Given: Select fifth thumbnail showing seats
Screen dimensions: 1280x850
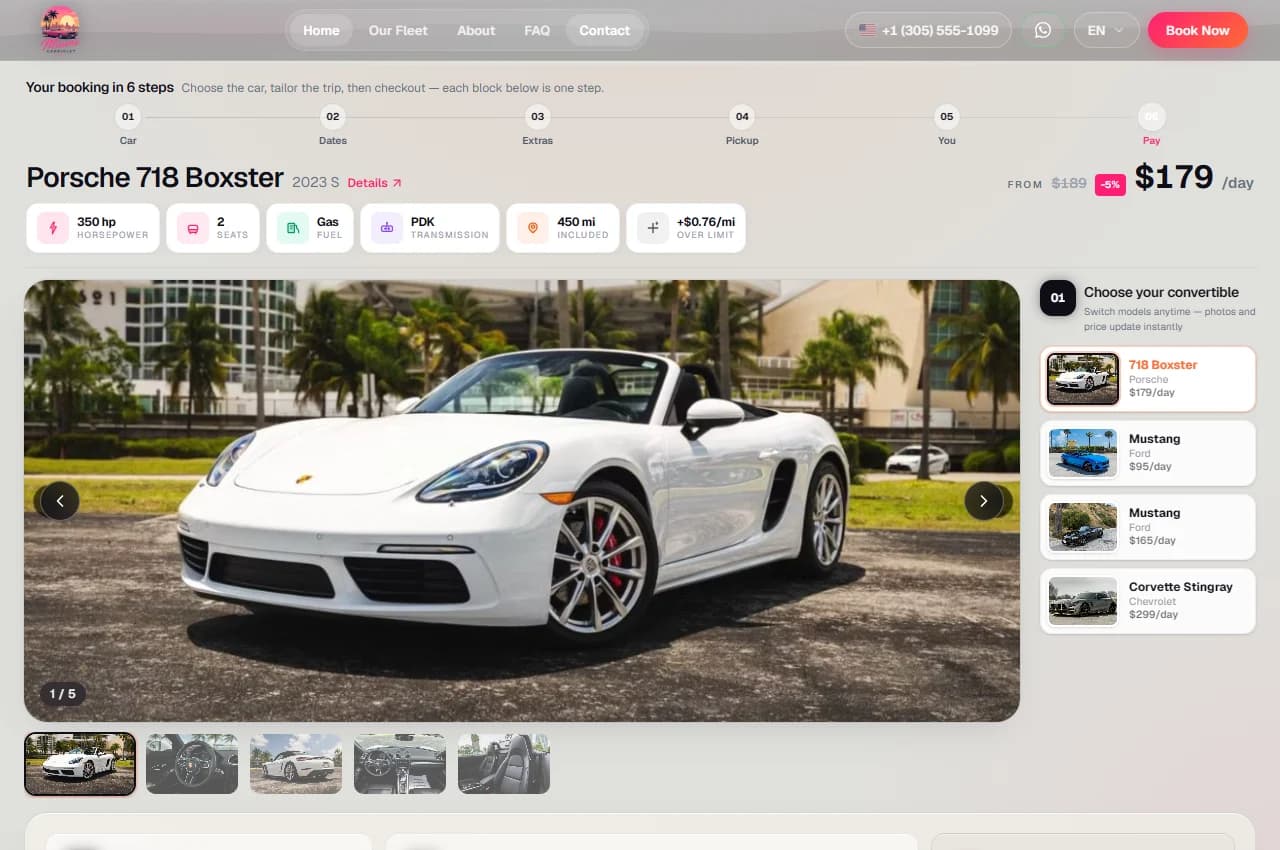Looking at the screenshot, I should pyautogui.click(x=504, y=764).
